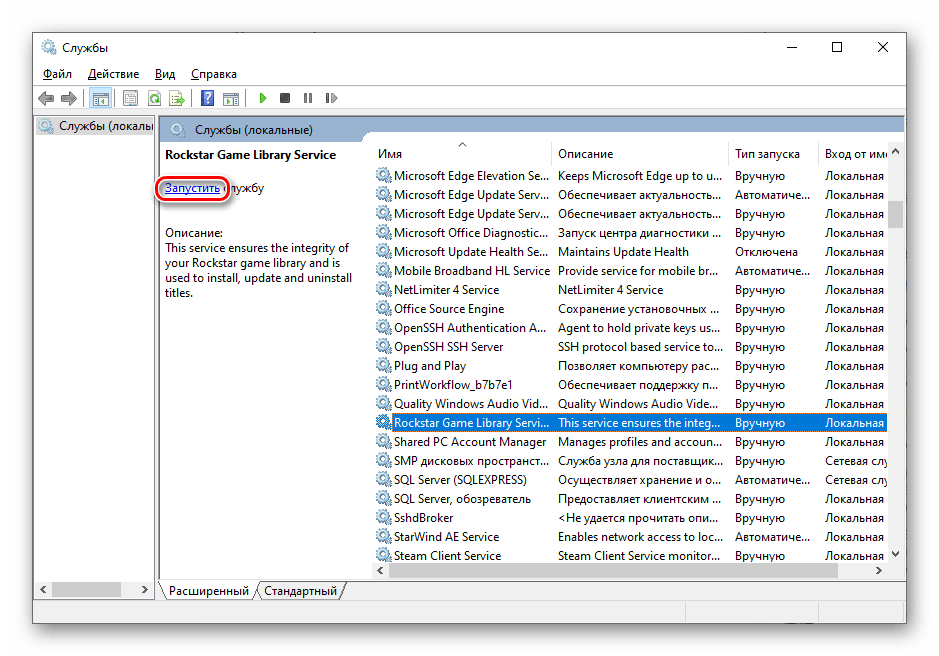The image size is (939, 656).
Task: Click the Refresh toolbar icon
Action: [154, 98]
